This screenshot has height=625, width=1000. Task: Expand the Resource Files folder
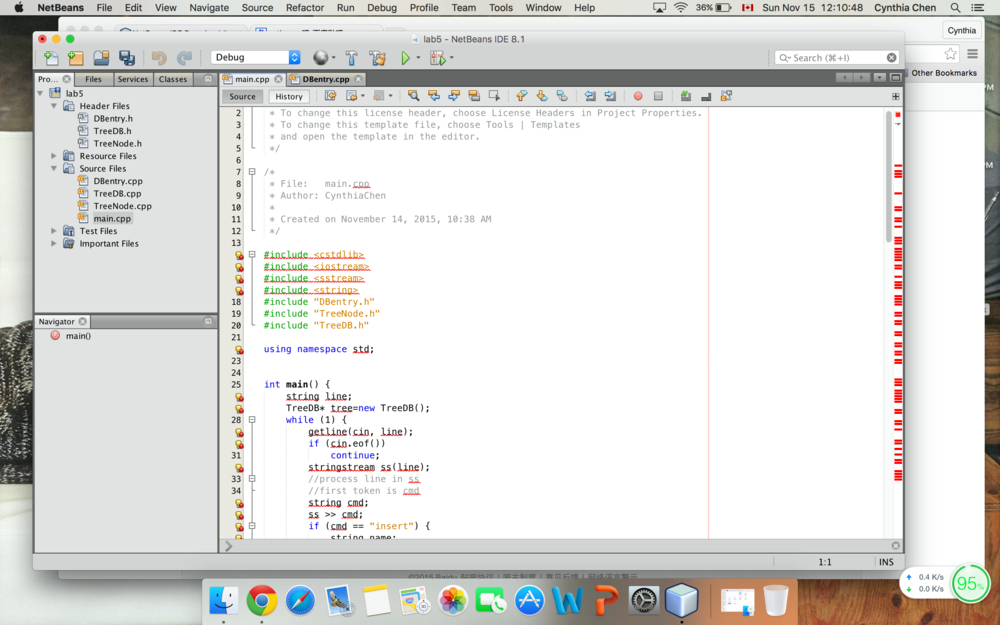54,156
